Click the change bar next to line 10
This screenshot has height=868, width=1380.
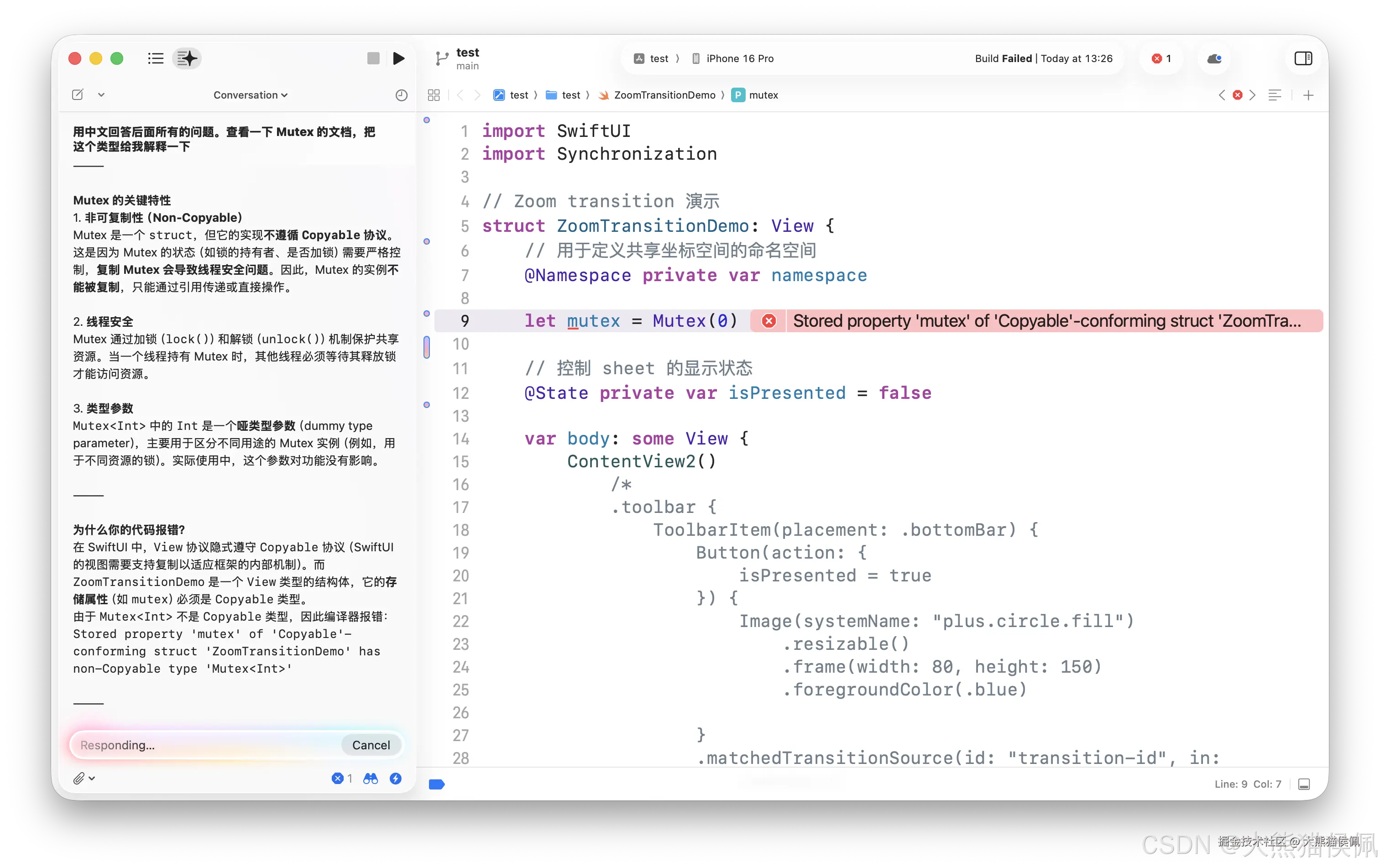pos(426,347)
